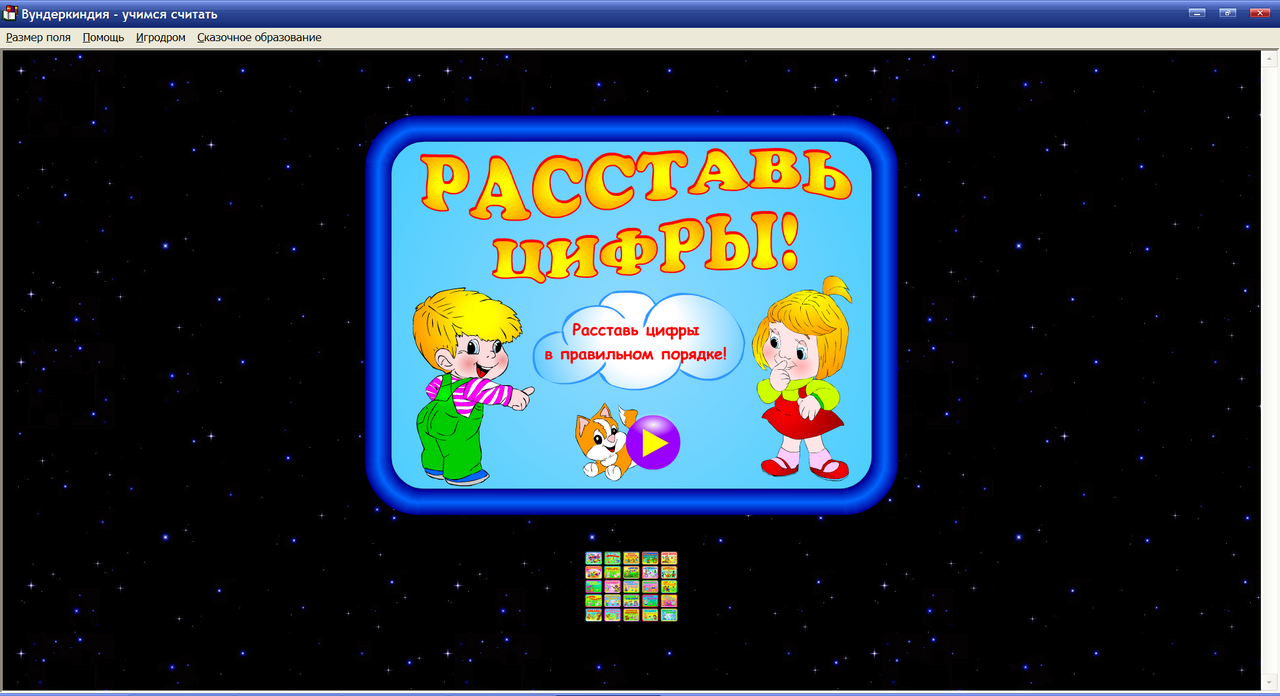Open the Игродром menu
Viewport: 1280px width, 696px height.
162,37
